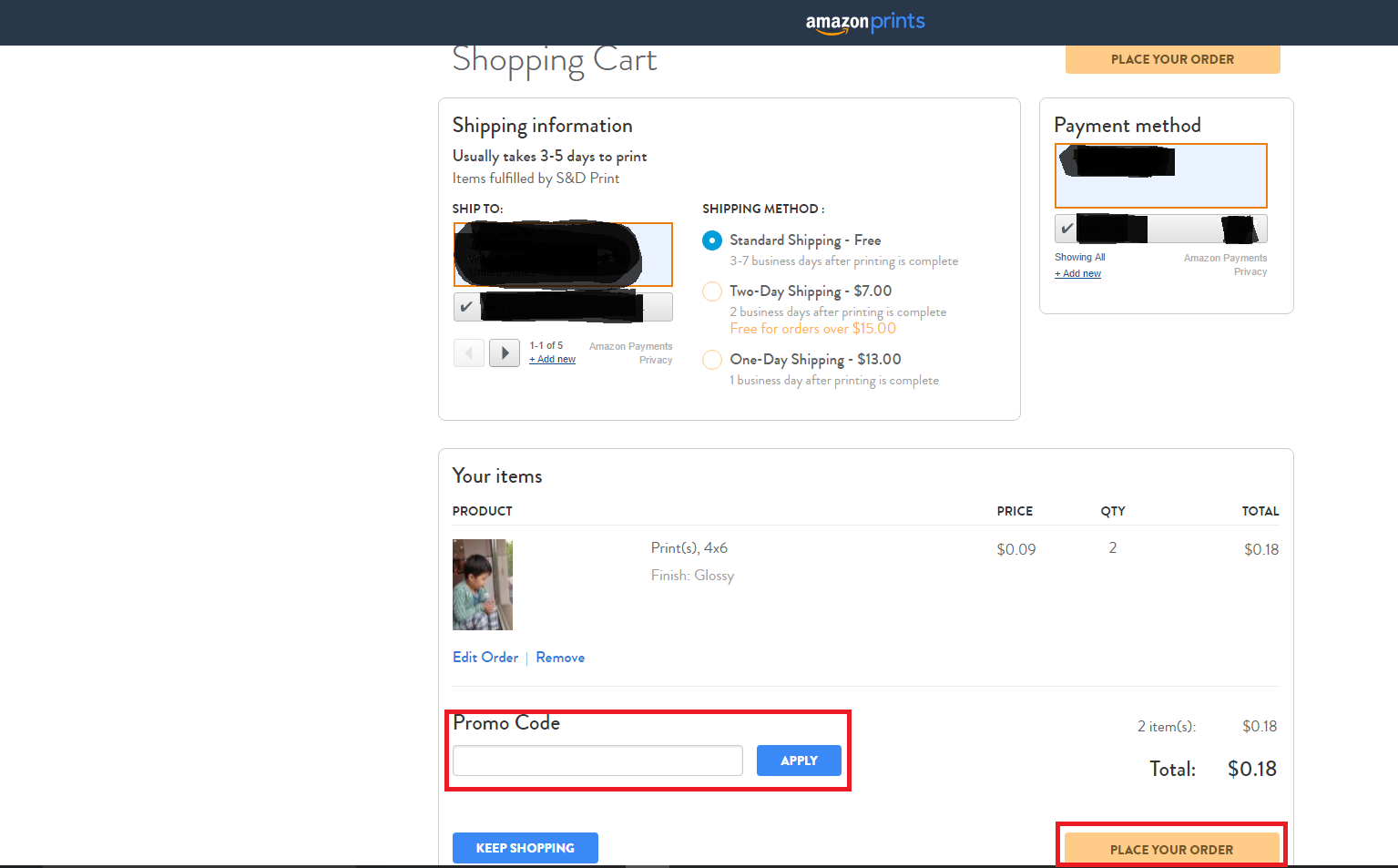Click the next address arrow button

505,352
